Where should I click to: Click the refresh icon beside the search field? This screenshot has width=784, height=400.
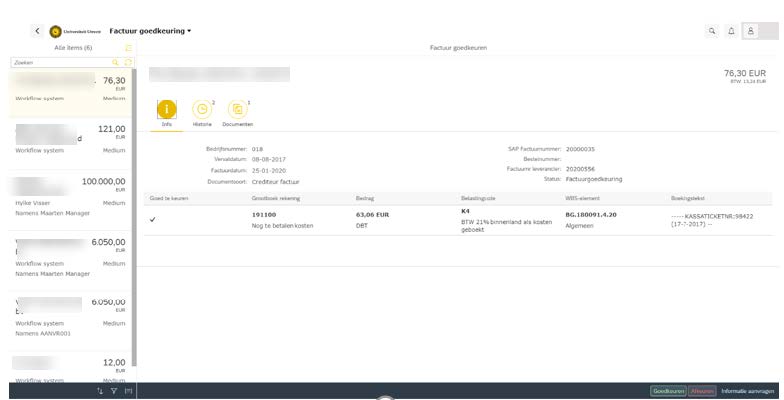(127, 62)
